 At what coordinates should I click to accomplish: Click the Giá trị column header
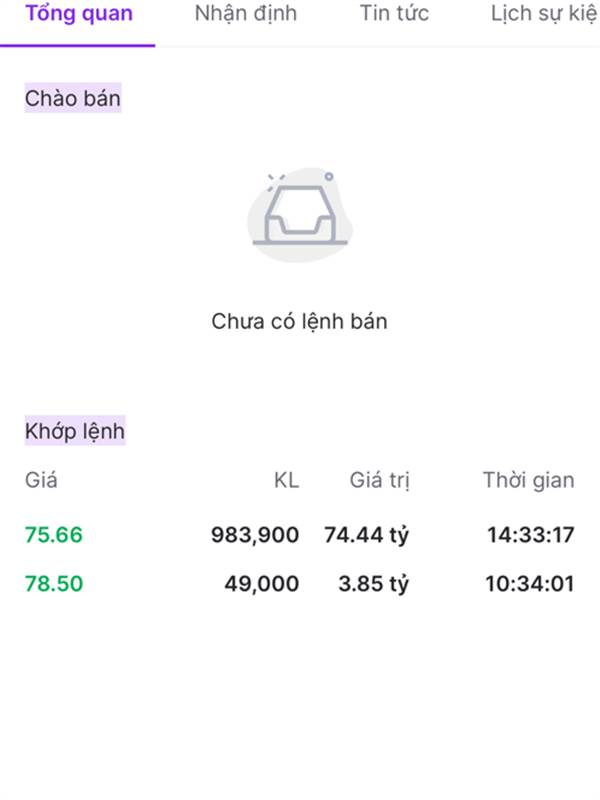(x=379, y=480)
